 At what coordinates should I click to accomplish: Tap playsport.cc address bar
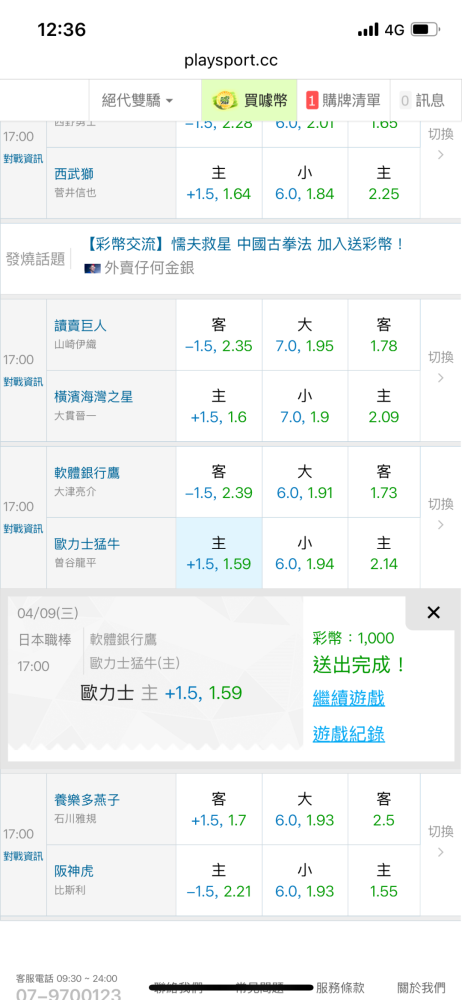(x=231, y=61)
